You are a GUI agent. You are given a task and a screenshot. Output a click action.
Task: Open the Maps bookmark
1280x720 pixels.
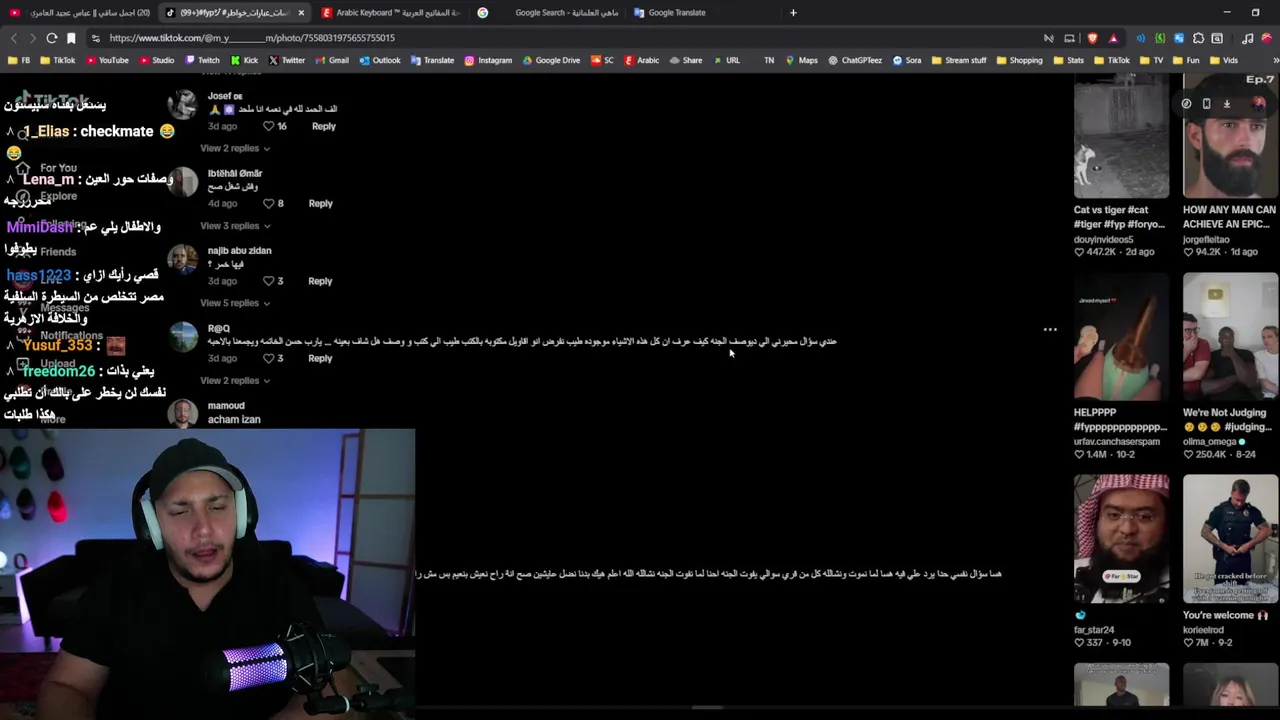click(x=801, y=60)
